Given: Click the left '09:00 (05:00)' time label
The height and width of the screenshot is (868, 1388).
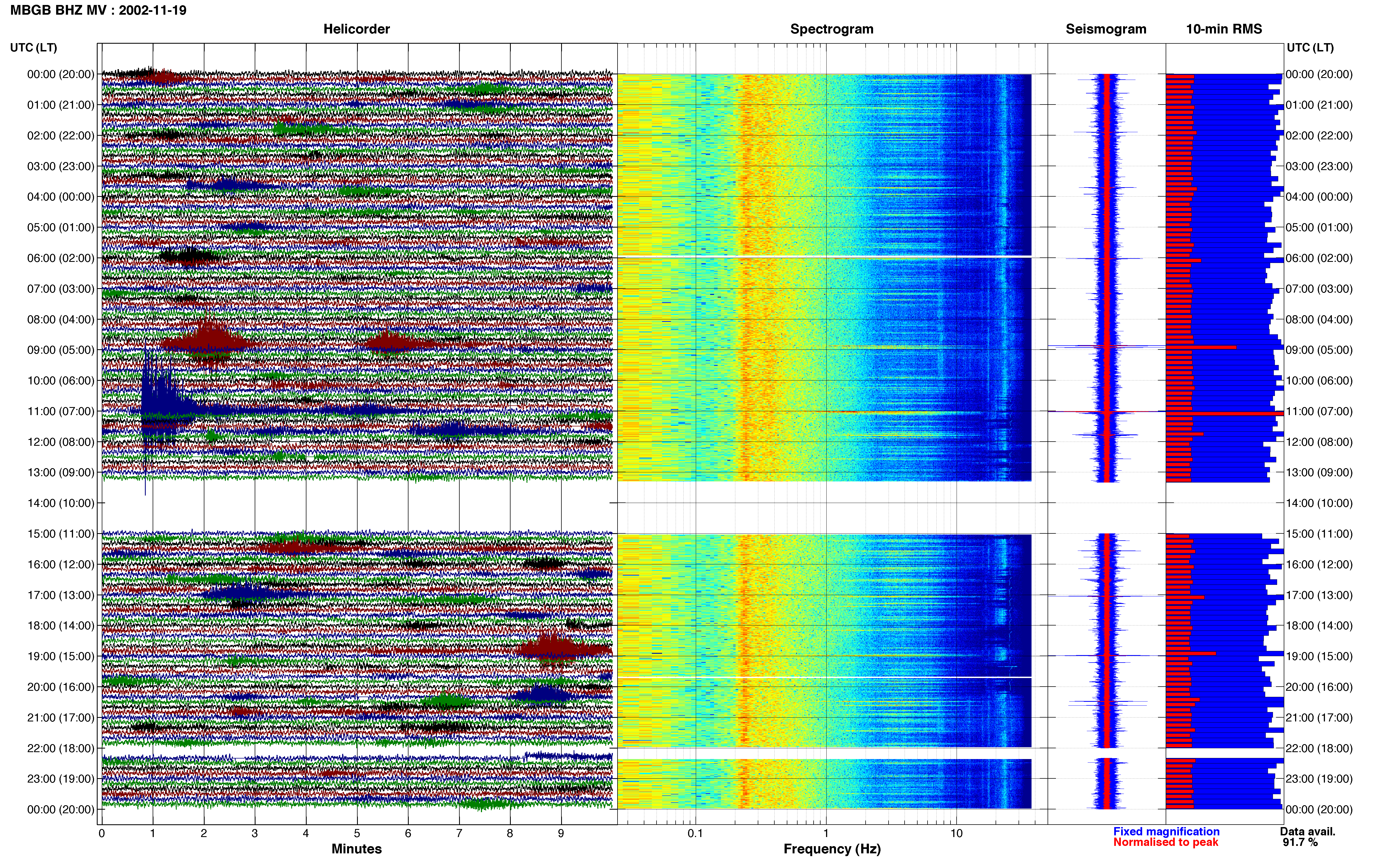Looking at the screenshot, I should click(60, 350).
